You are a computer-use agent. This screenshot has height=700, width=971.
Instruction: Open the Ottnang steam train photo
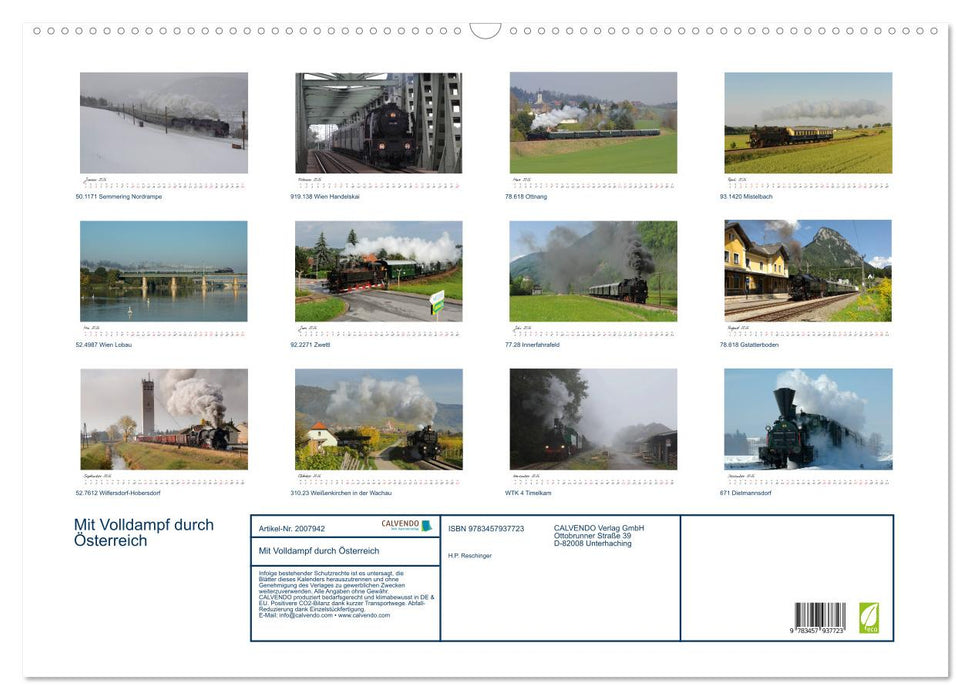(x=593, y=122)
